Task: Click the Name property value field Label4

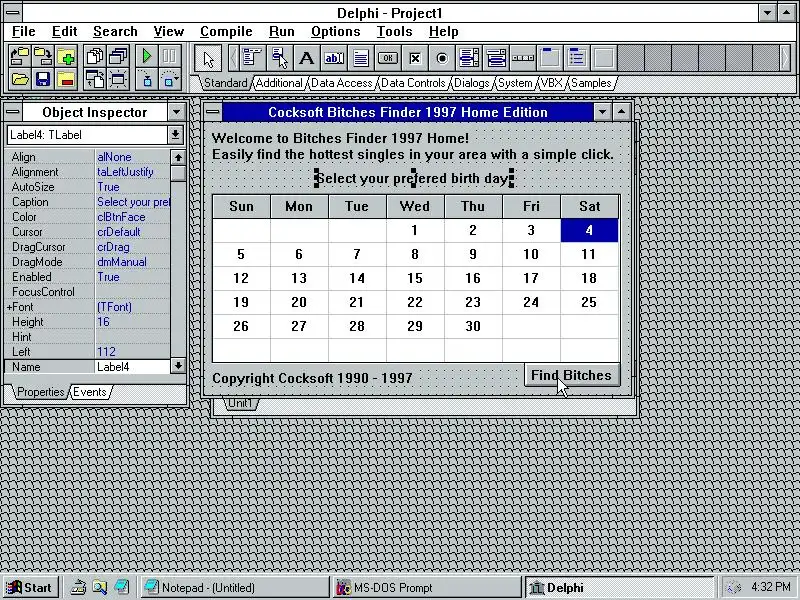Action: coord(132,366)
